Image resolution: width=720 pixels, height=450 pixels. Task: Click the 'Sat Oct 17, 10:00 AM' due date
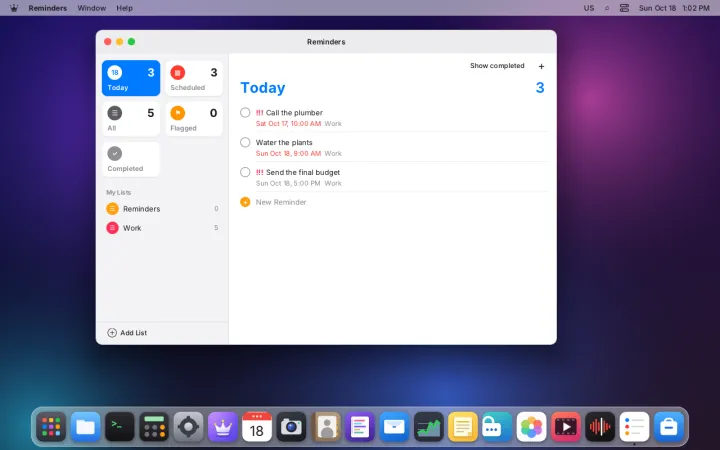coord(288,124)
